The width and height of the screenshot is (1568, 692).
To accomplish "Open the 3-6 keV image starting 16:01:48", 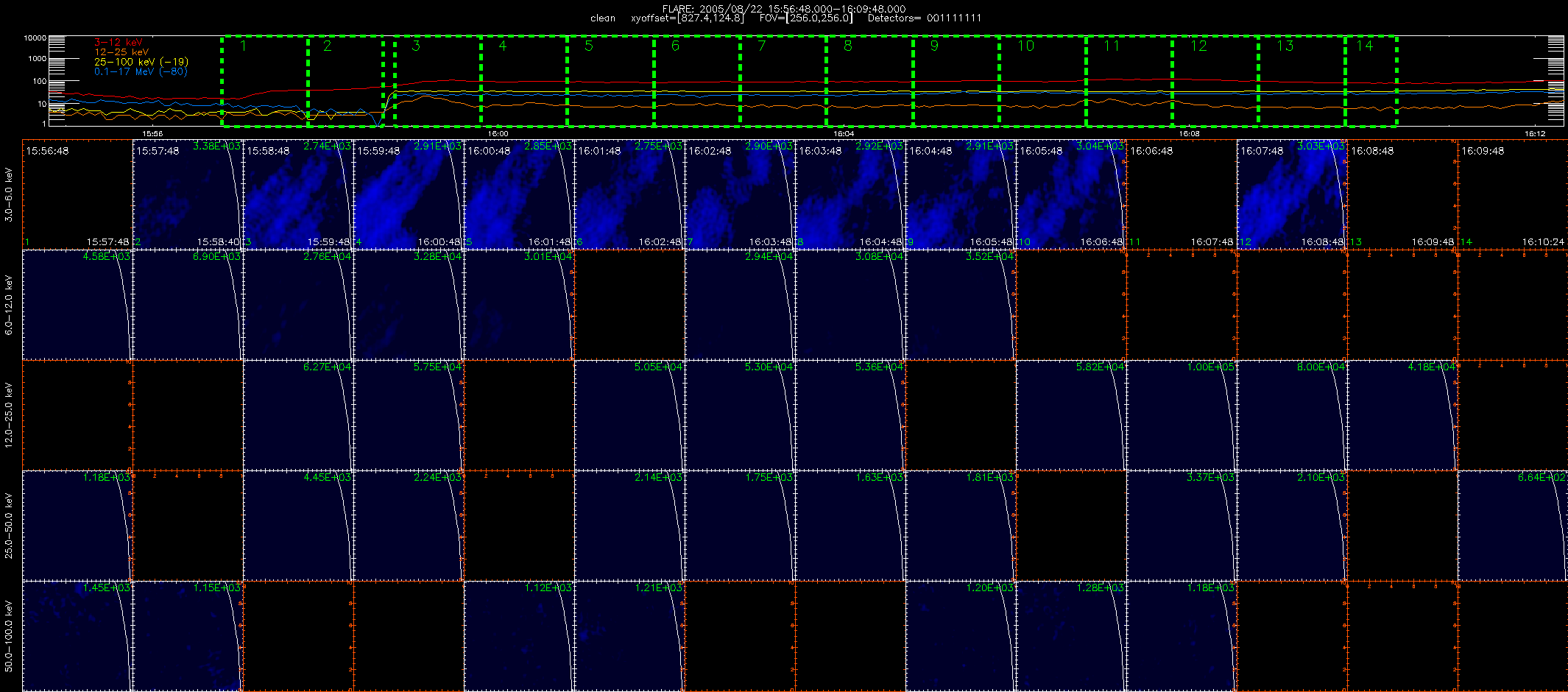I will (629, 194).
